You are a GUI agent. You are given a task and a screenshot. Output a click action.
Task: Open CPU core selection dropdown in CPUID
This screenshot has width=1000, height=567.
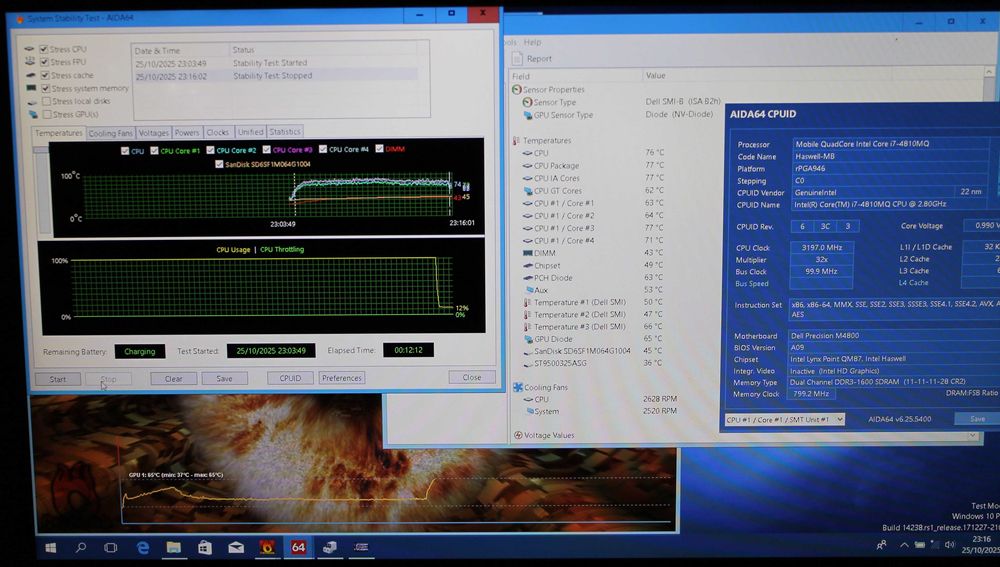click(x=784, y=420)
